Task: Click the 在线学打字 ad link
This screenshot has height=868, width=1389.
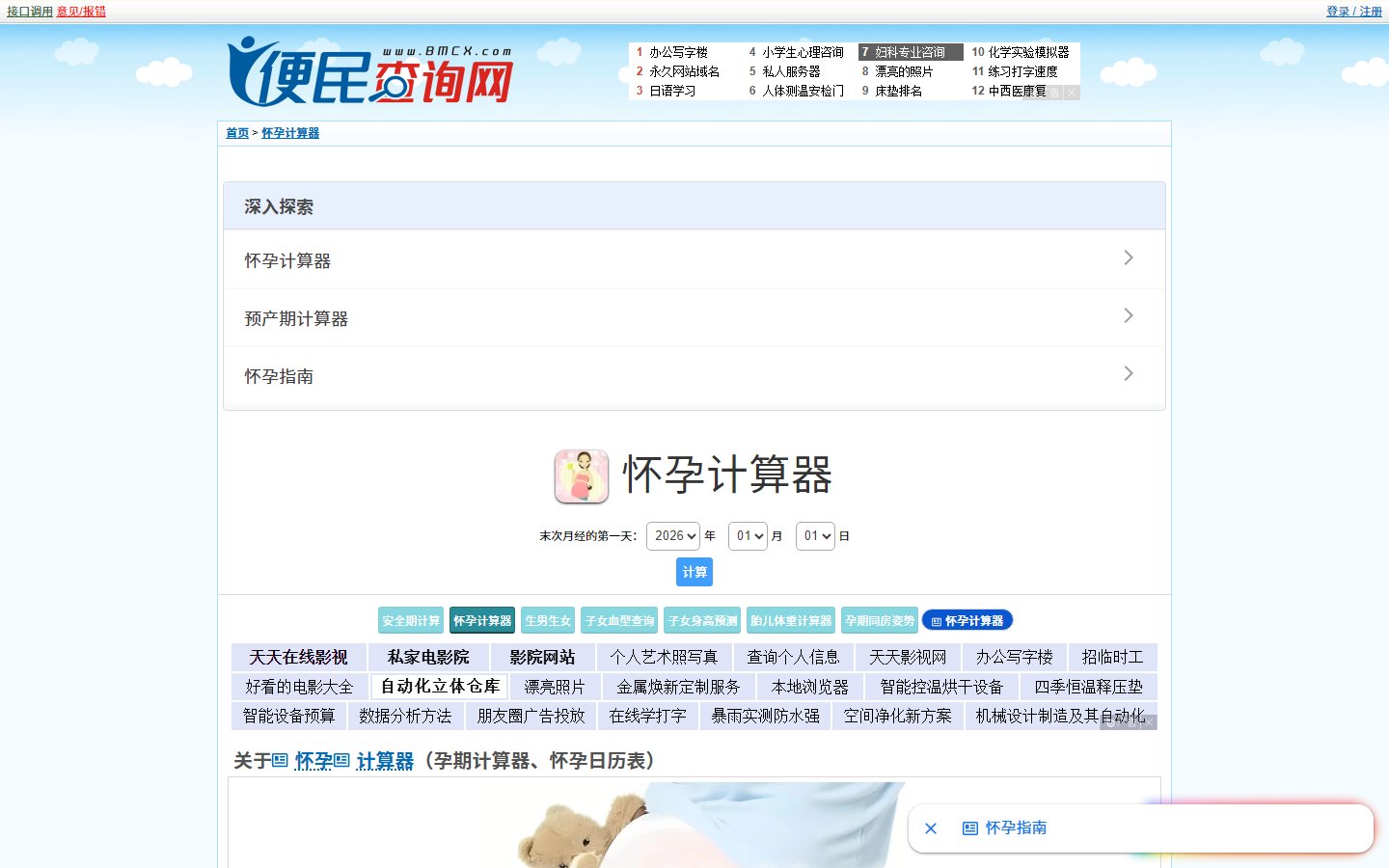Action: (x=647, y=716)
